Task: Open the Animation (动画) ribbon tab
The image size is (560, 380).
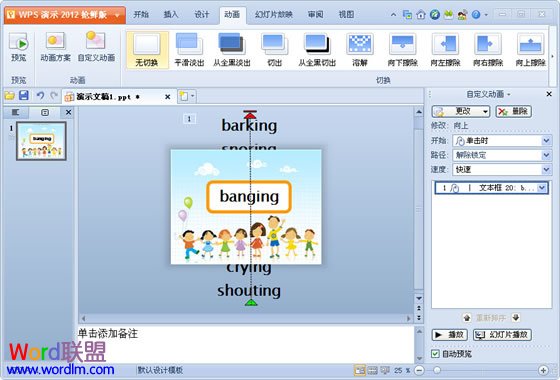Action: click(232, 15)
